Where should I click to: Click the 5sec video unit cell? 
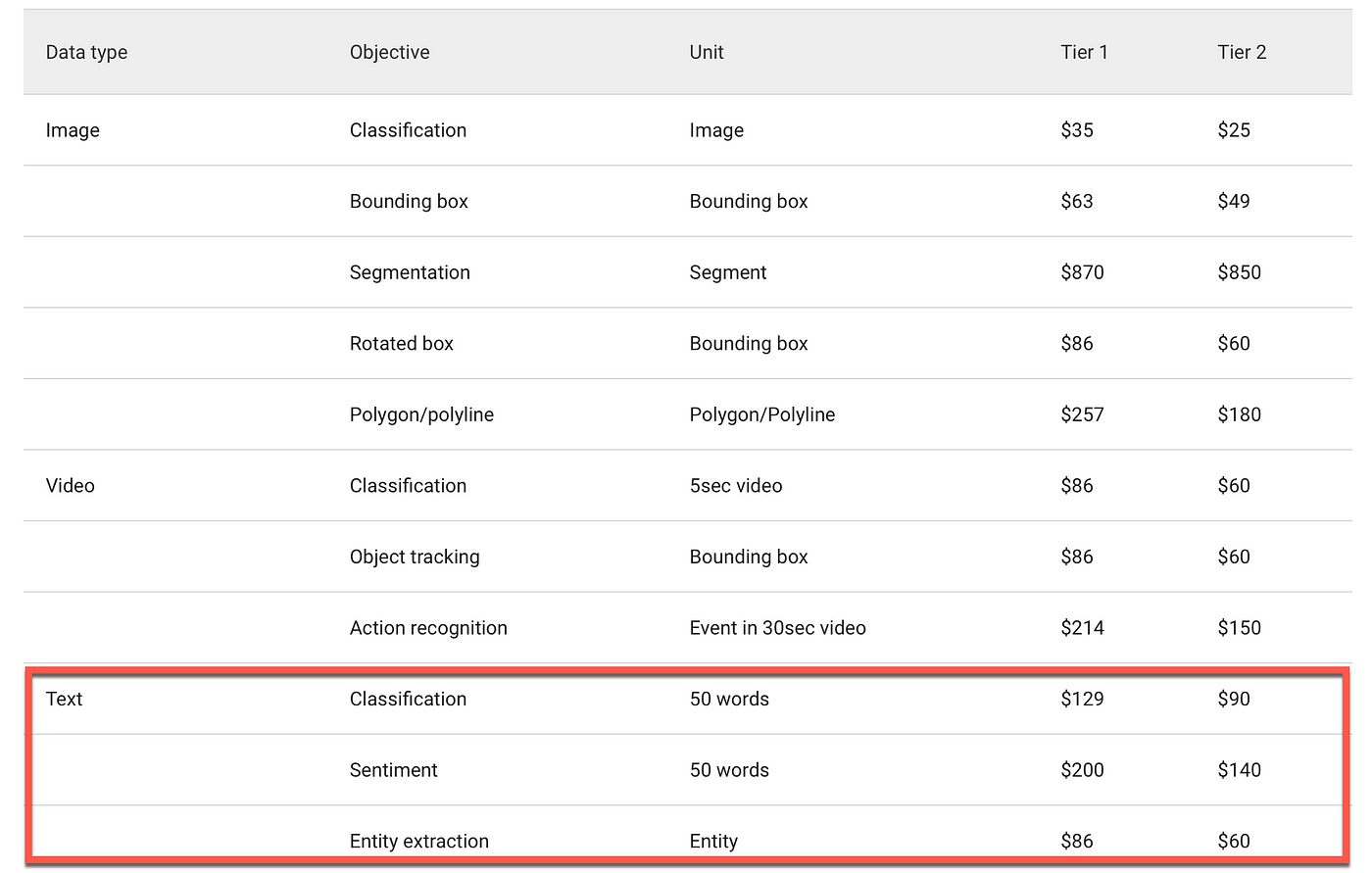(x=735, y=486)
